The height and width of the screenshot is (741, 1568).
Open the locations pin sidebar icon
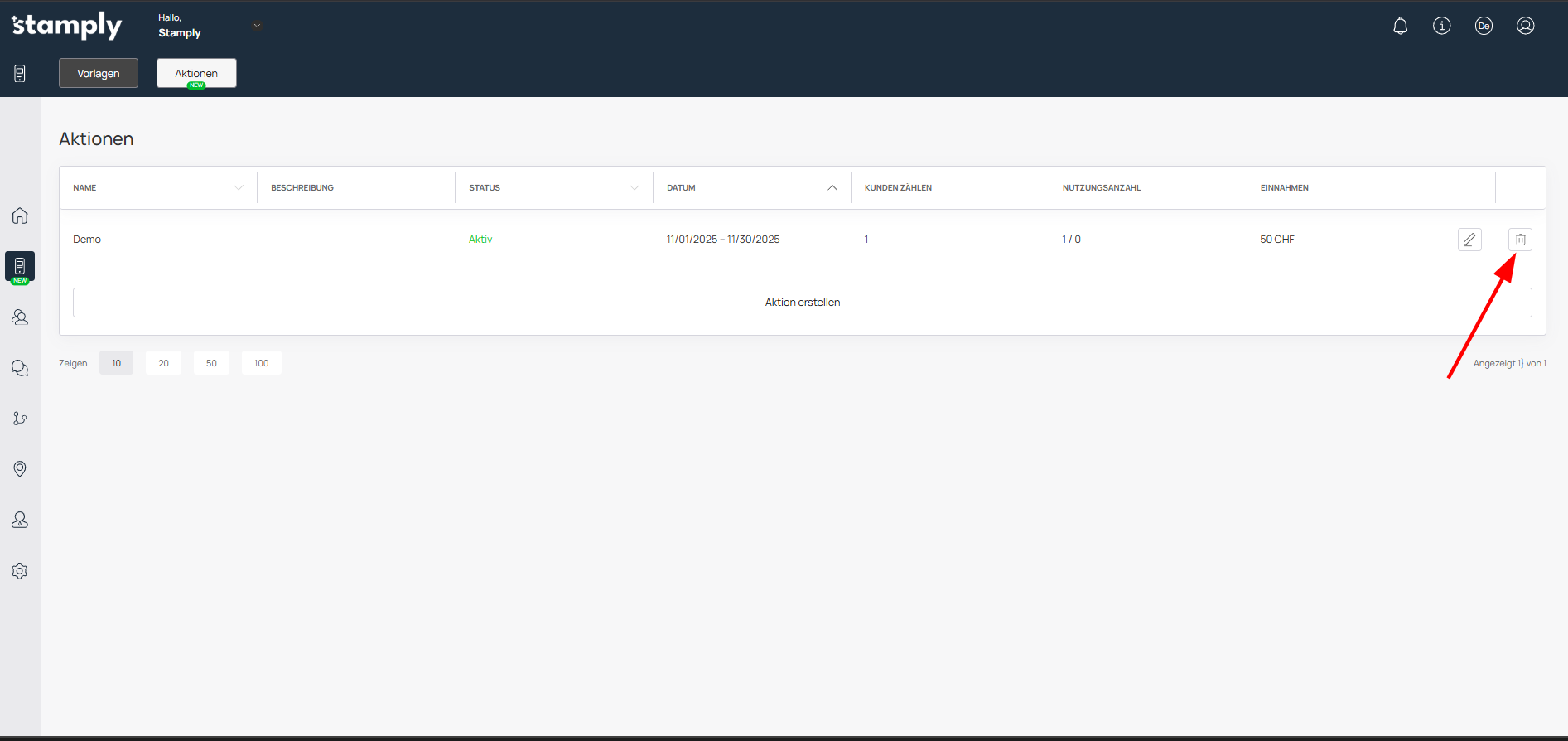pos(20,469)
